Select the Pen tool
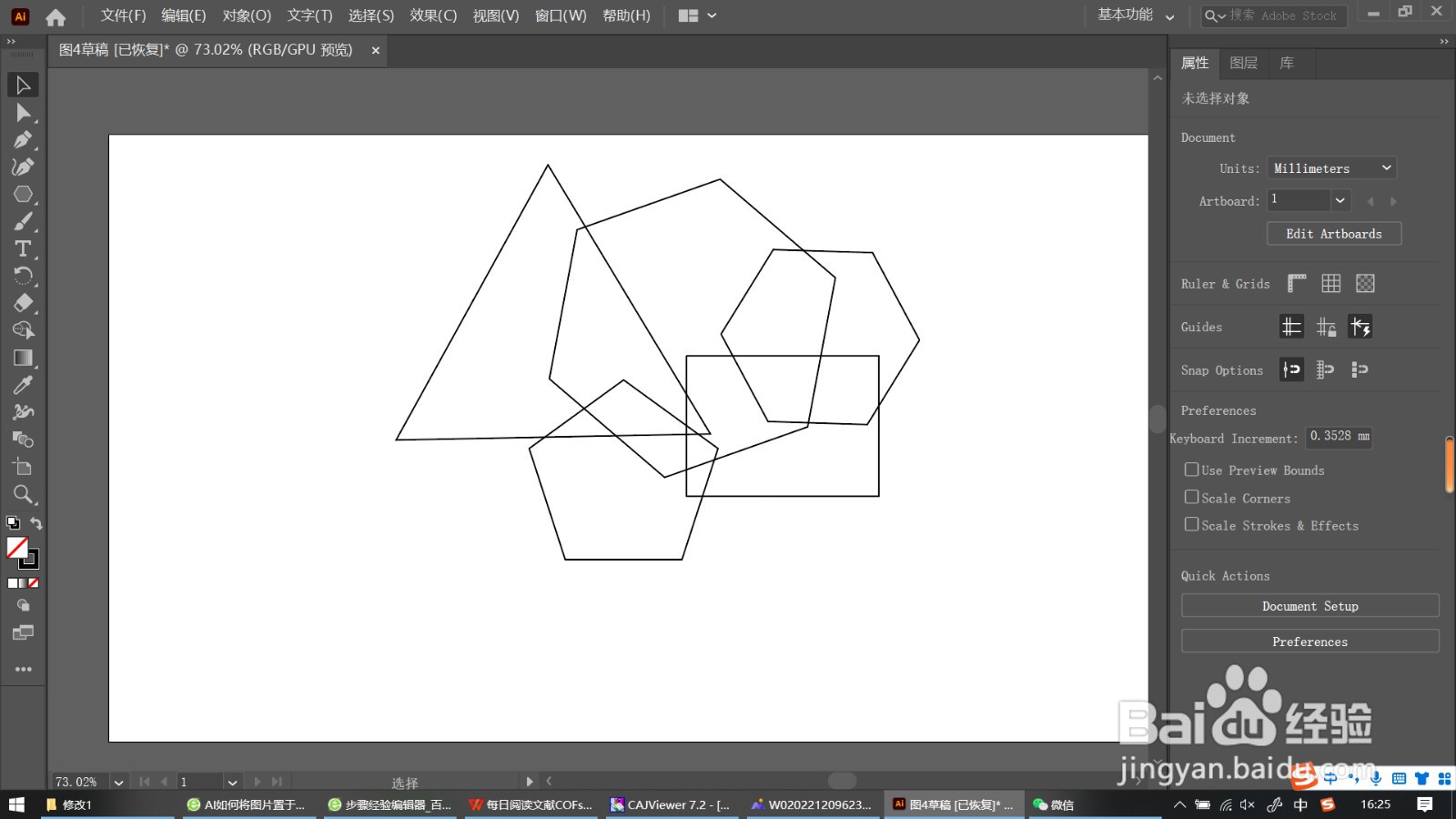The image size is (1456, 819). [x=23, y=140]
